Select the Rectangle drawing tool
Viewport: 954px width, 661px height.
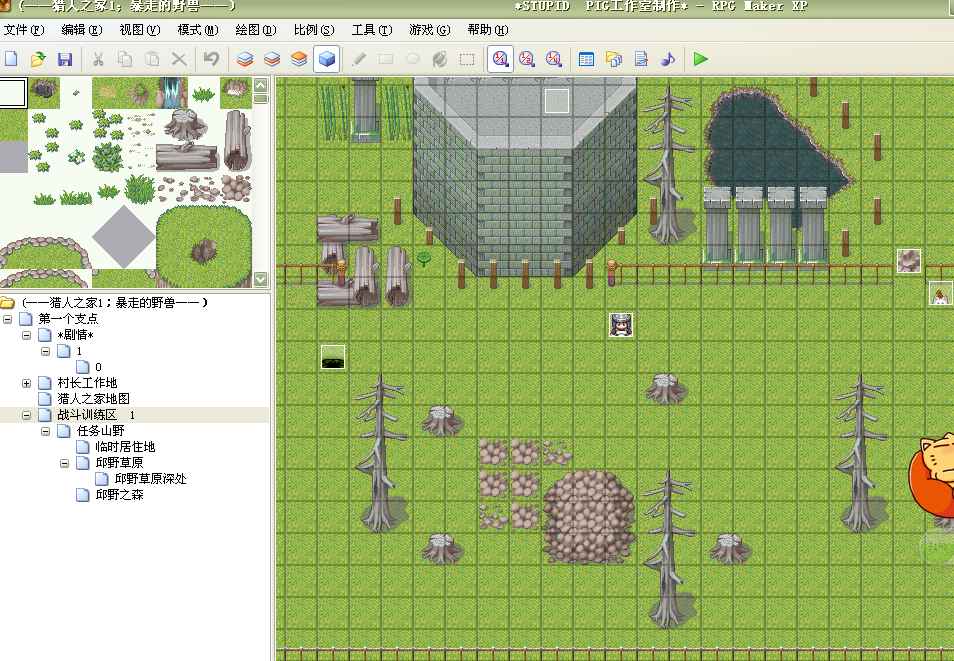386,59
